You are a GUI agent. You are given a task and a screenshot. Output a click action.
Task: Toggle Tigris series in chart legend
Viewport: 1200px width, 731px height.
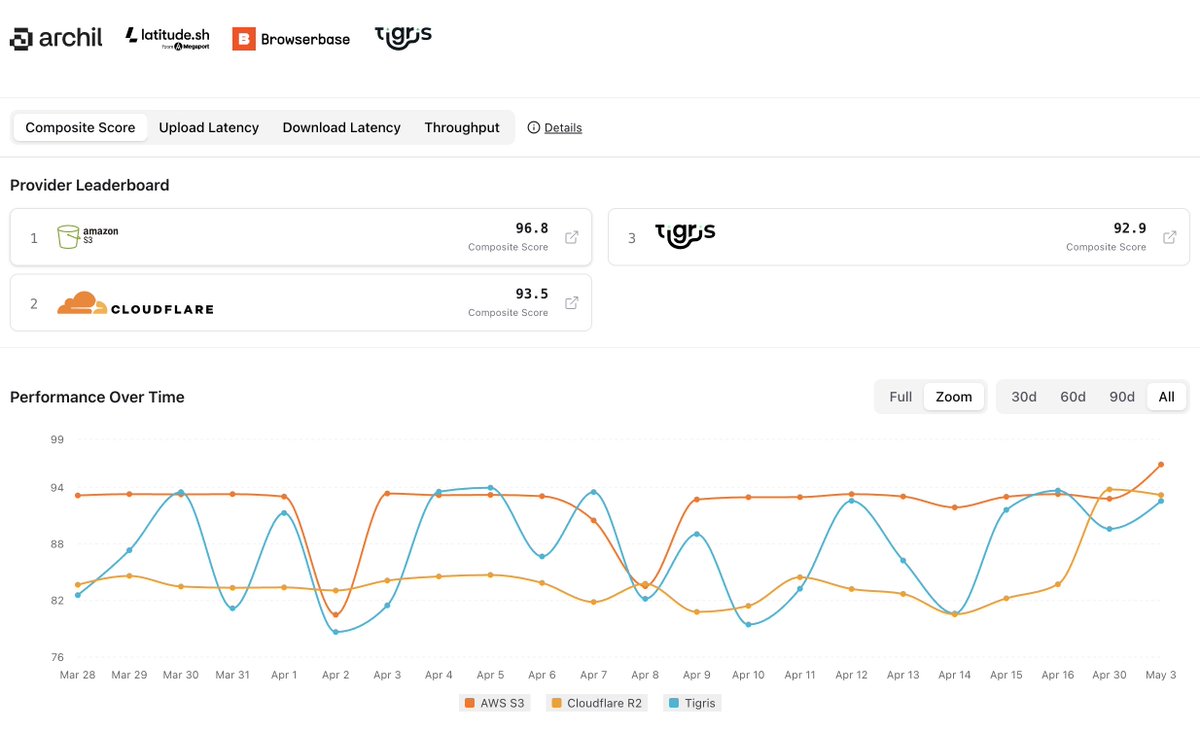tap(692, 703)
